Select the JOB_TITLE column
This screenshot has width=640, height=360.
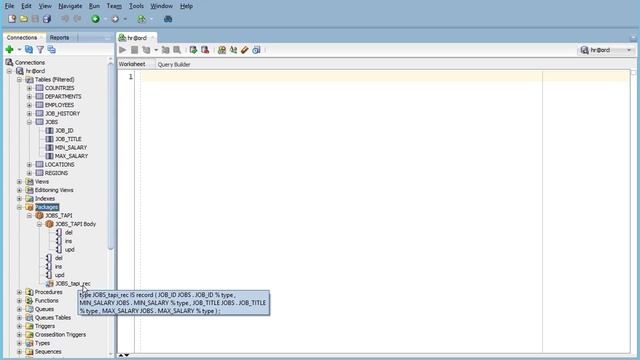pyautogui.click(x=68, y=139)
